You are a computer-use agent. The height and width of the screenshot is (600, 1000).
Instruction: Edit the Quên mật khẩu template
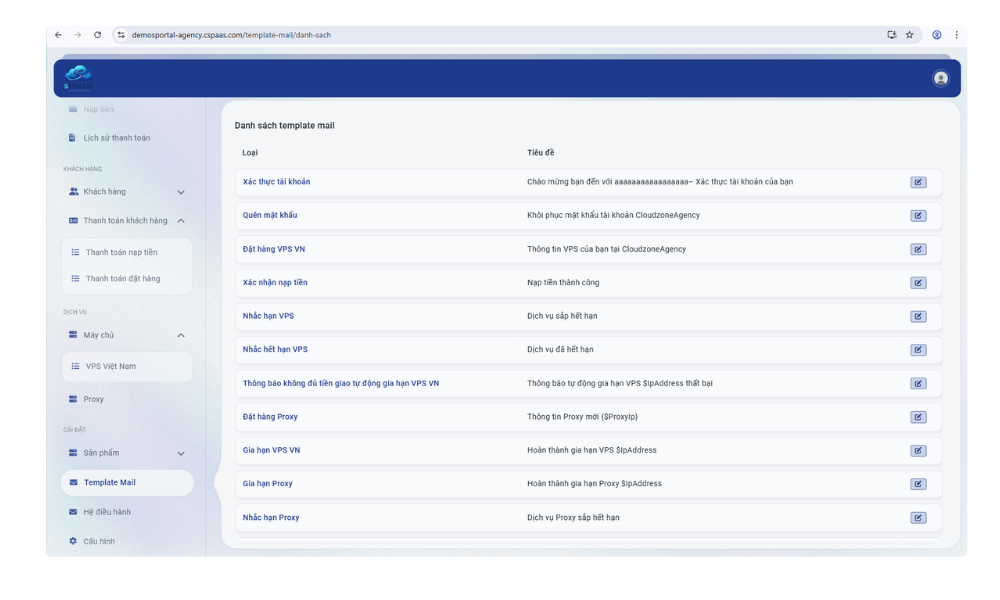coord(918,216)
